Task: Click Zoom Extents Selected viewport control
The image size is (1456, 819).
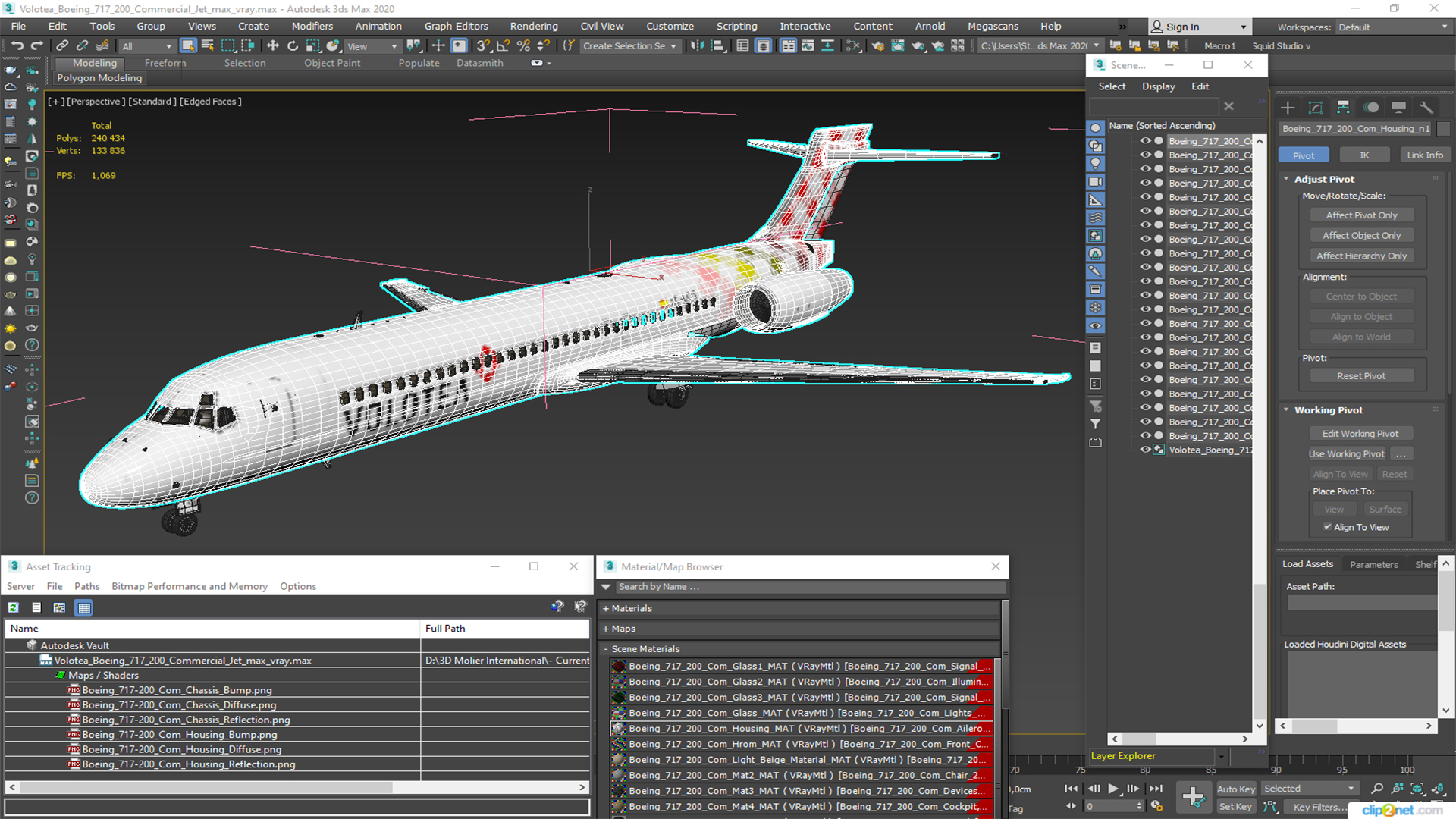Action: coord(1417,789)
